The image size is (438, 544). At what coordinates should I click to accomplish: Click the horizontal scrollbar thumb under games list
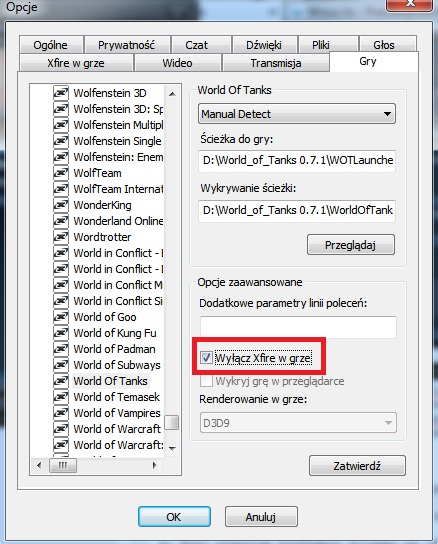click(x=63, y=465)
